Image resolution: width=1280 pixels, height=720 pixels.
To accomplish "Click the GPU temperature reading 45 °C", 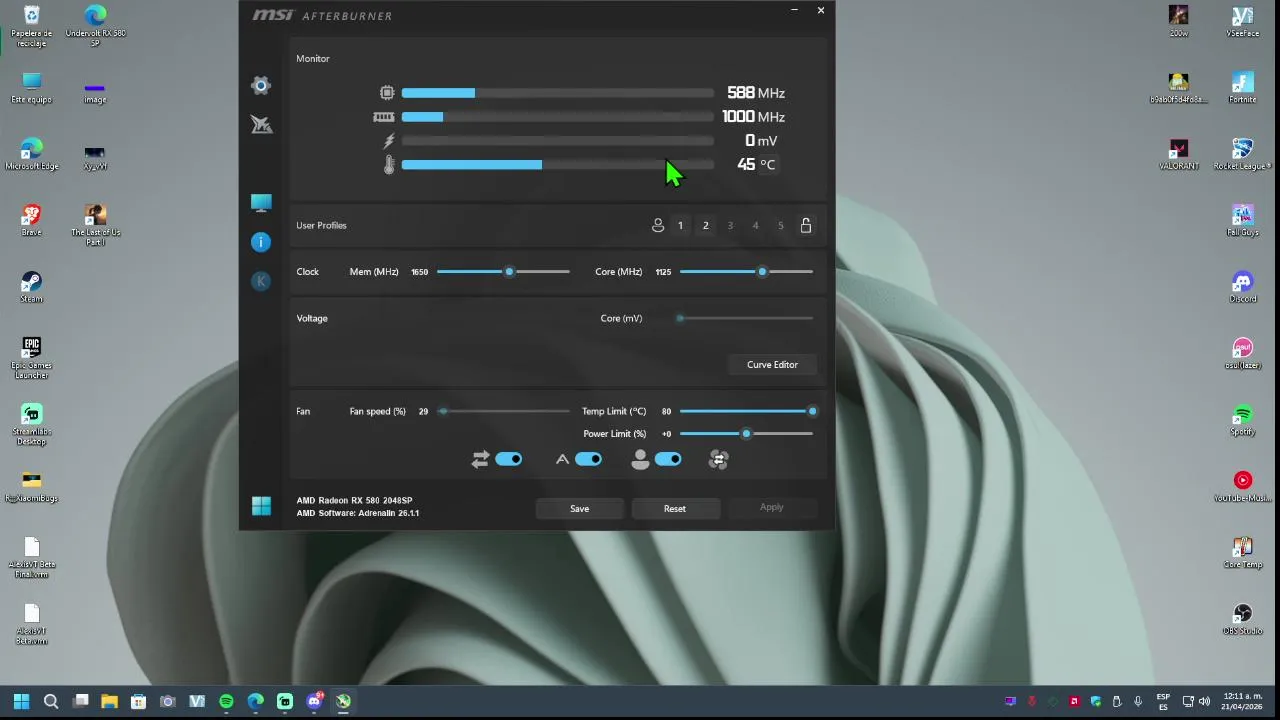I will (756, 165).
